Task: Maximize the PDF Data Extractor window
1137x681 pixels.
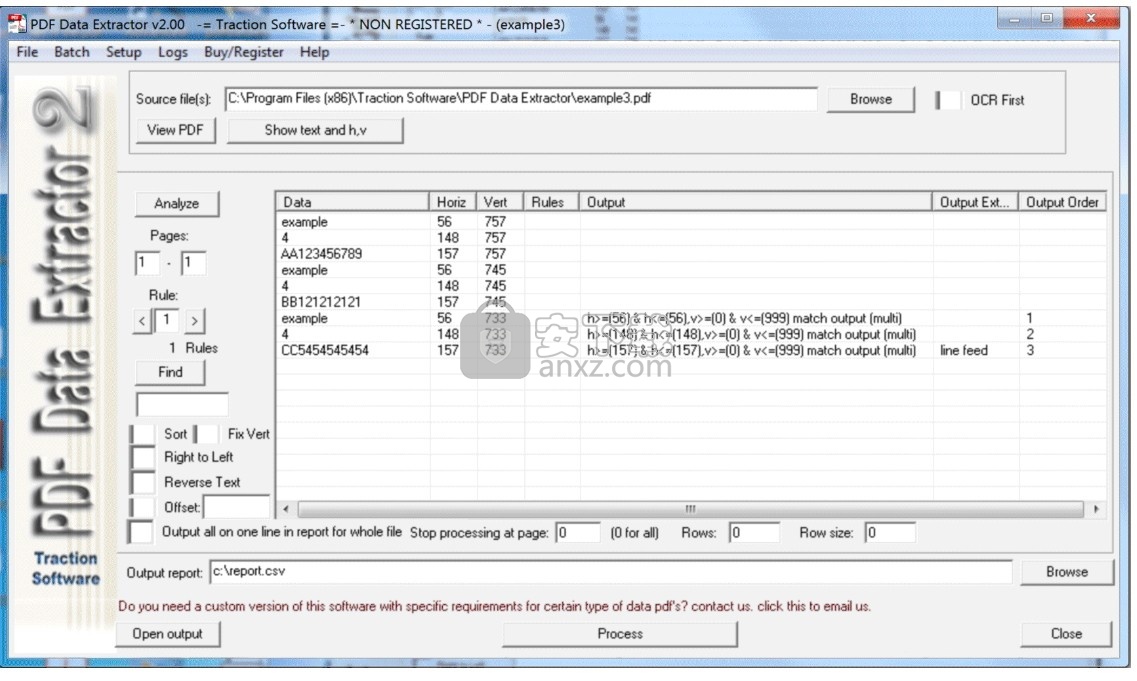Action: 1046,19
